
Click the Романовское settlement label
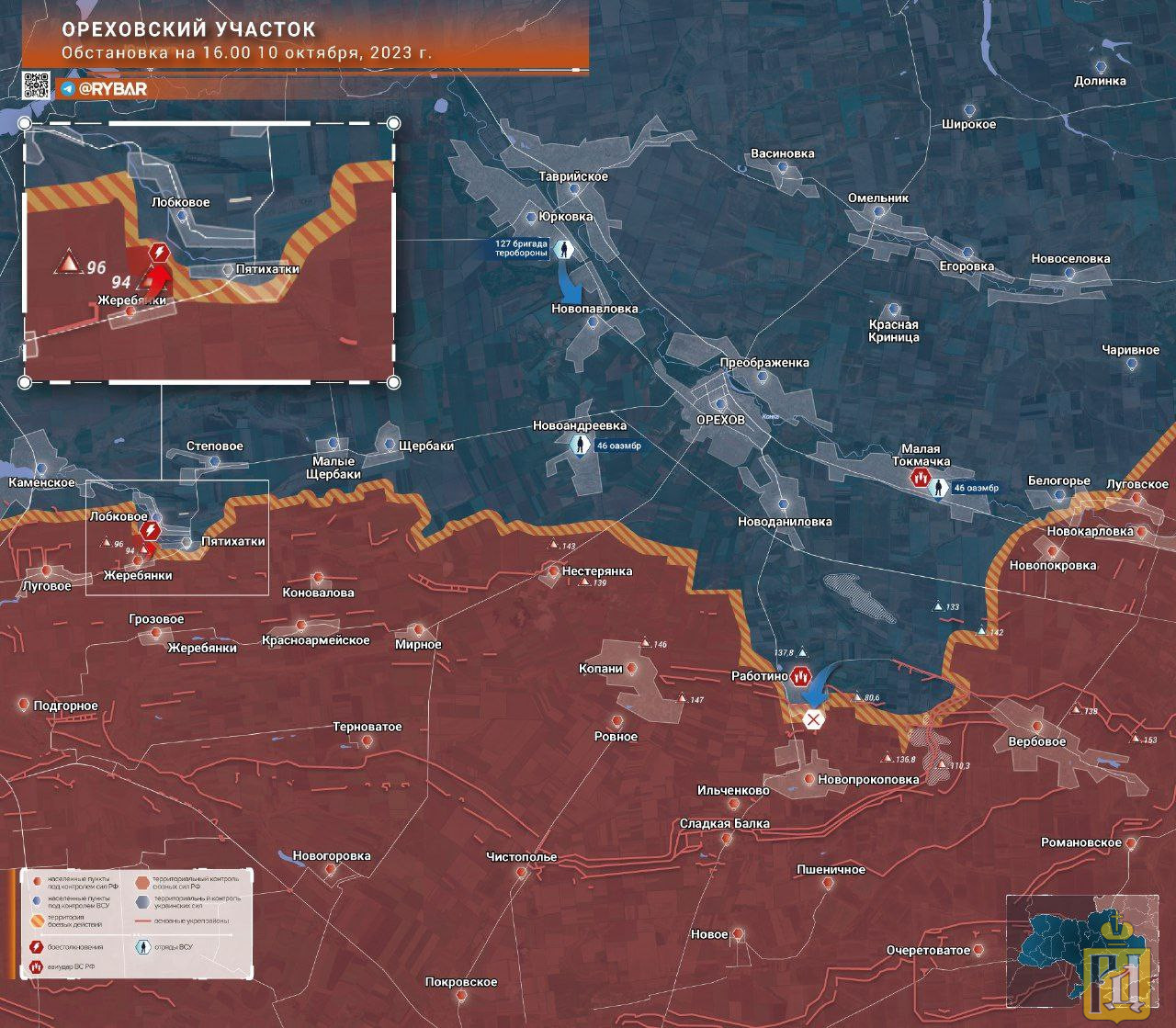[x=1081, y=842]
